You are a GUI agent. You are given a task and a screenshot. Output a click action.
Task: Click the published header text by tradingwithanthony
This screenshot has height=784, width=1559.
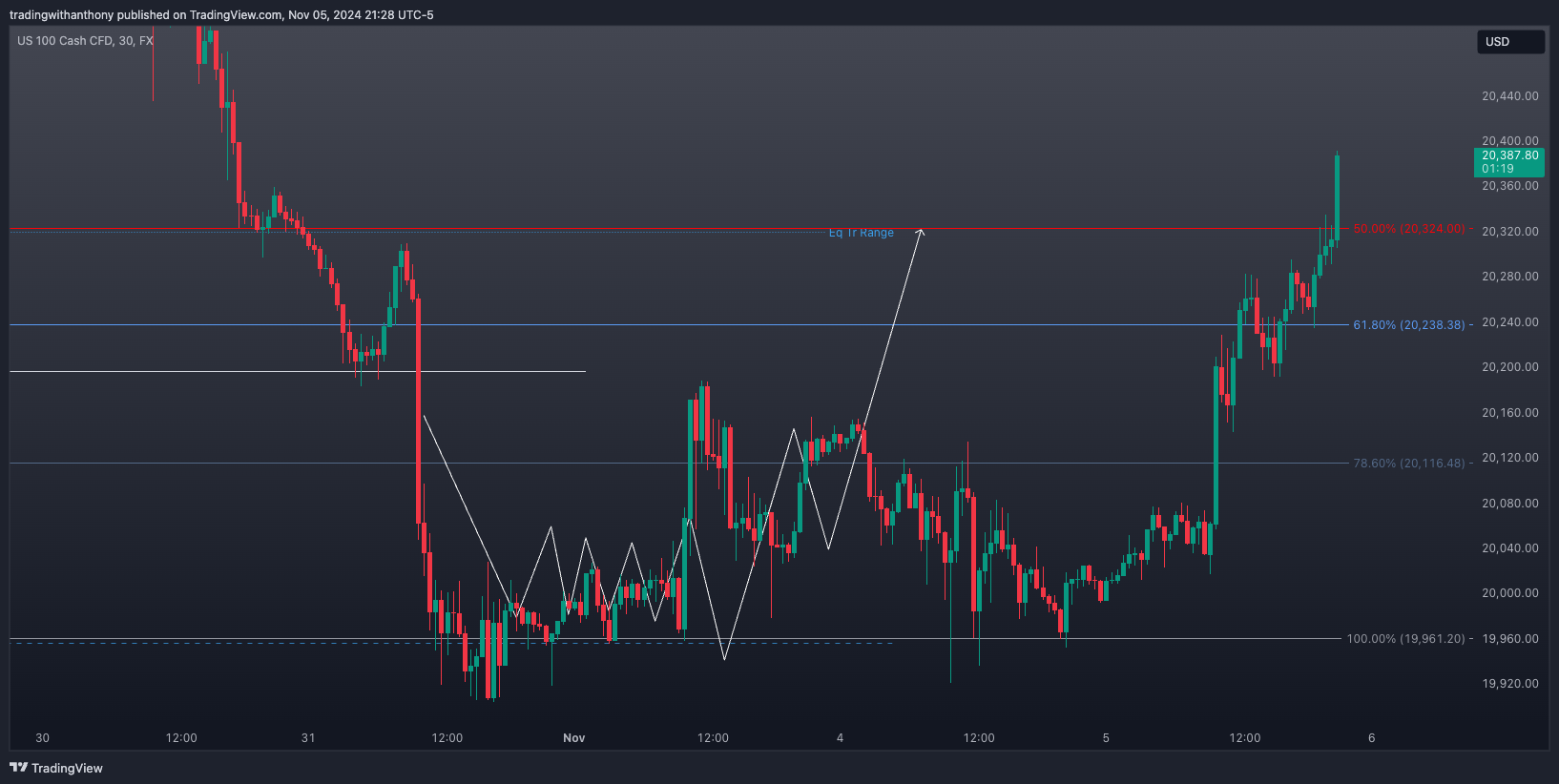[221, 15]
